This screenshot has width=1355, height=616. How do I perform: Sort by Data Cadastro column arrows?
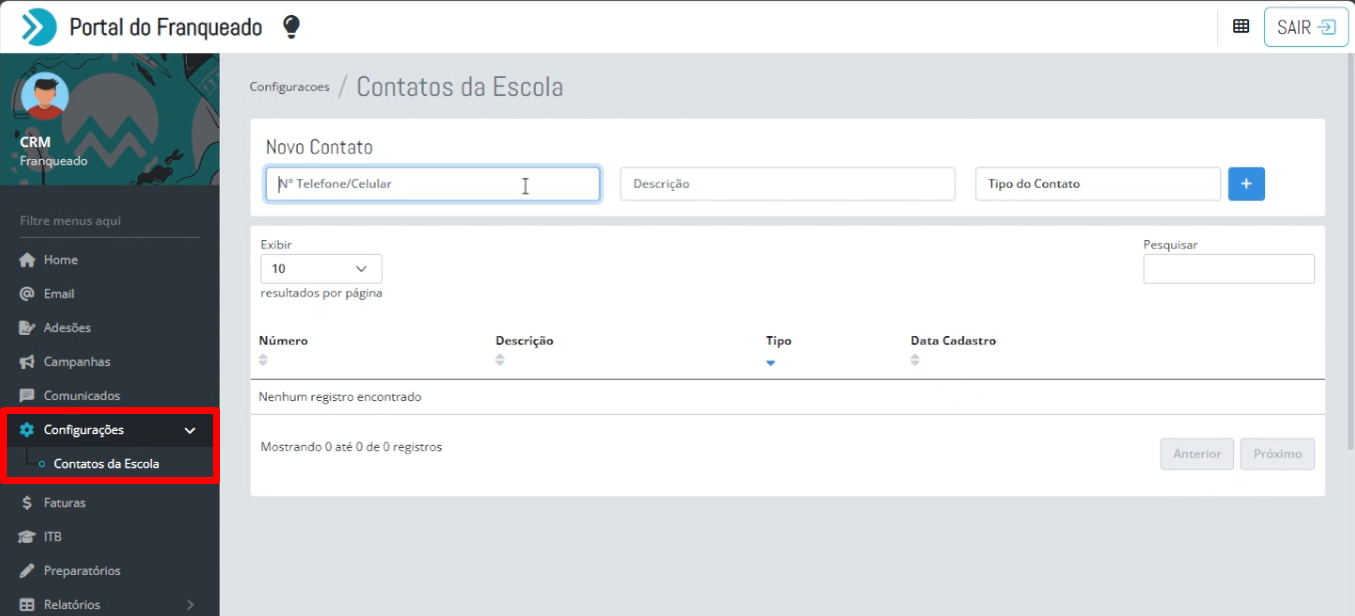click(915, 360)
